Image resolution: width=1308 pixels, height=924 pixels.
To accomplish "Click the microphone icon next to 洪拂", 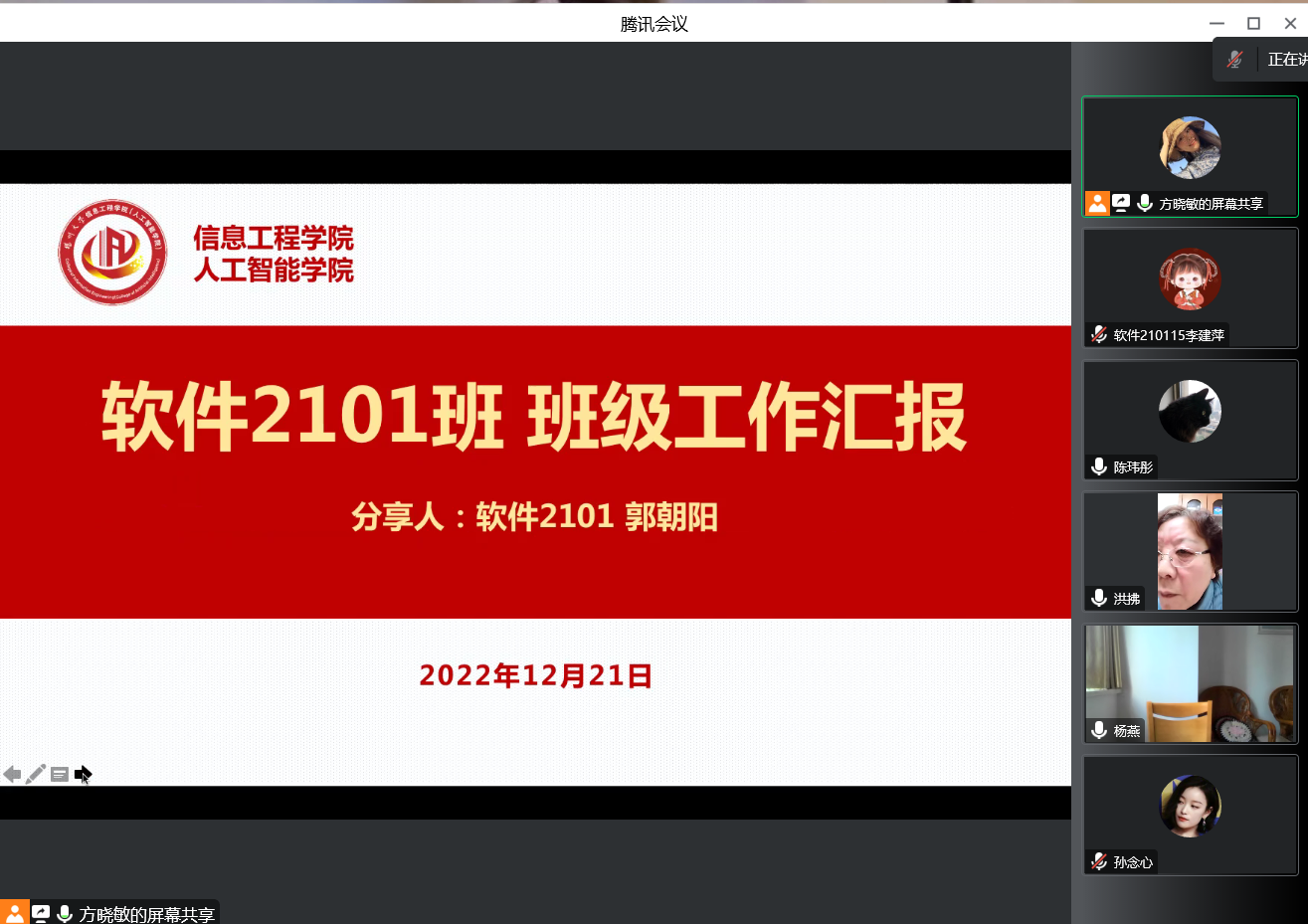I will pyautogui.click(x=1099, y=598).
